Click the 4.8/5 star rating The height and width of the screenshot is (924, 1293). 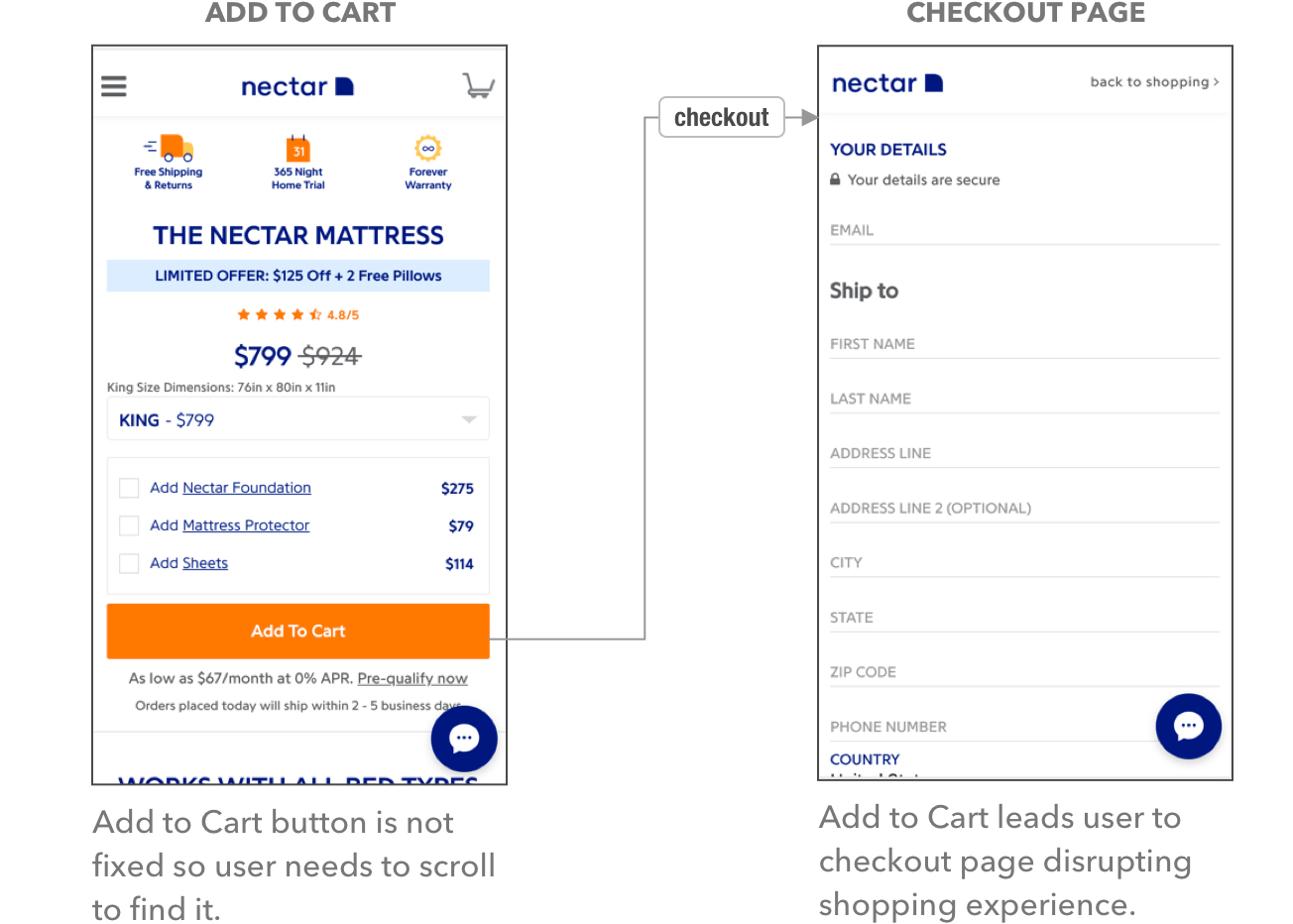pos(297,314)
